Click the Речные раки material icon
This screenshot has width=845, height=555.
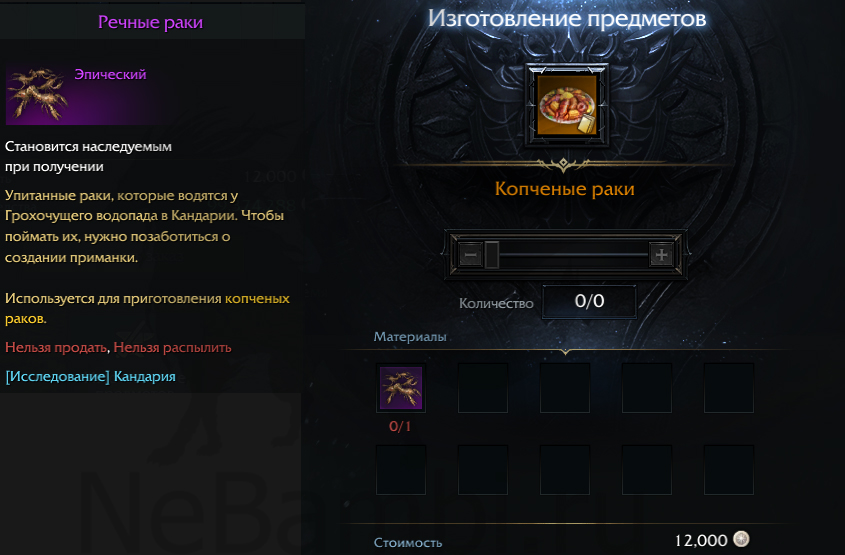point(401,388)
